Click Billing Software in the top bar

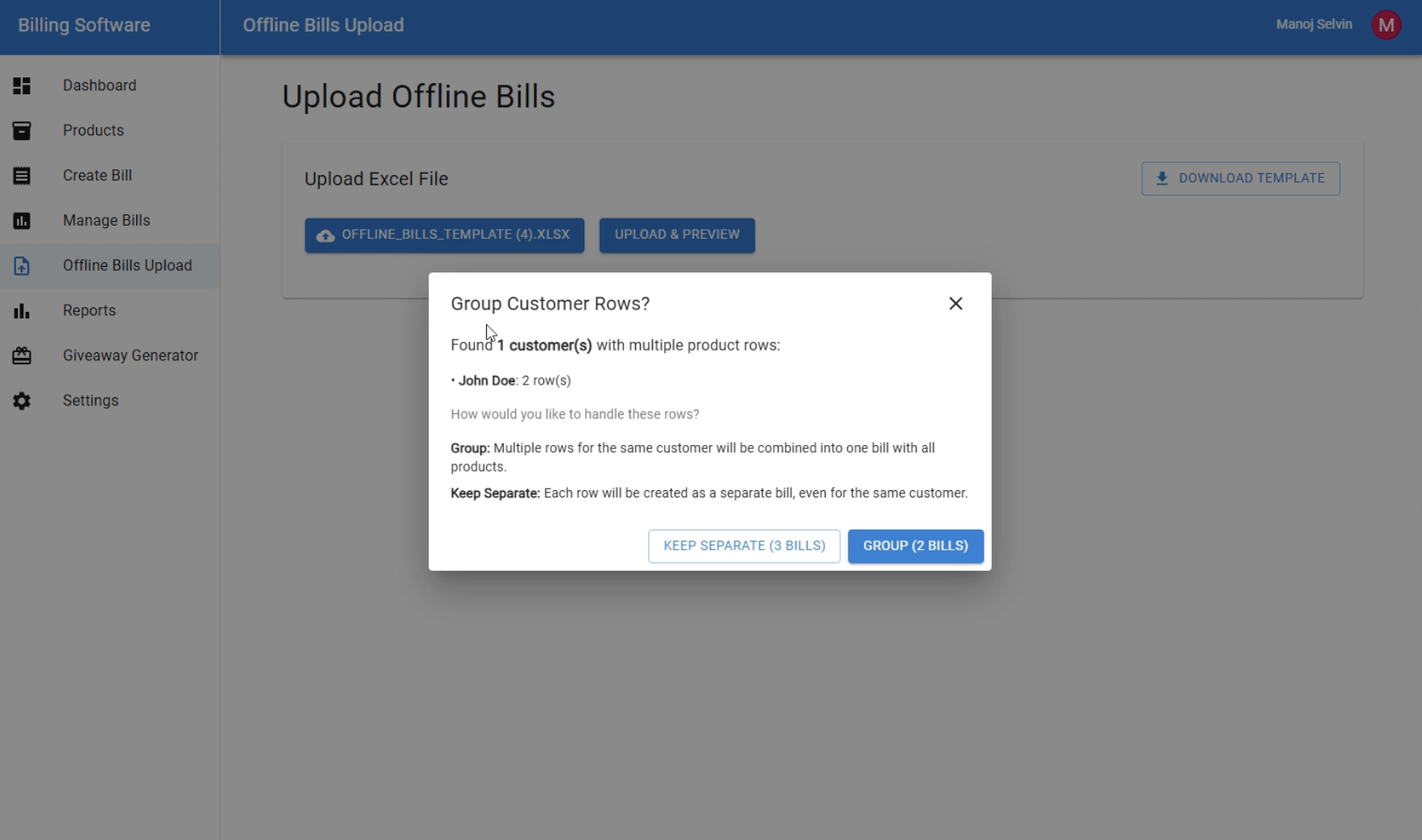tap(84, 25)
